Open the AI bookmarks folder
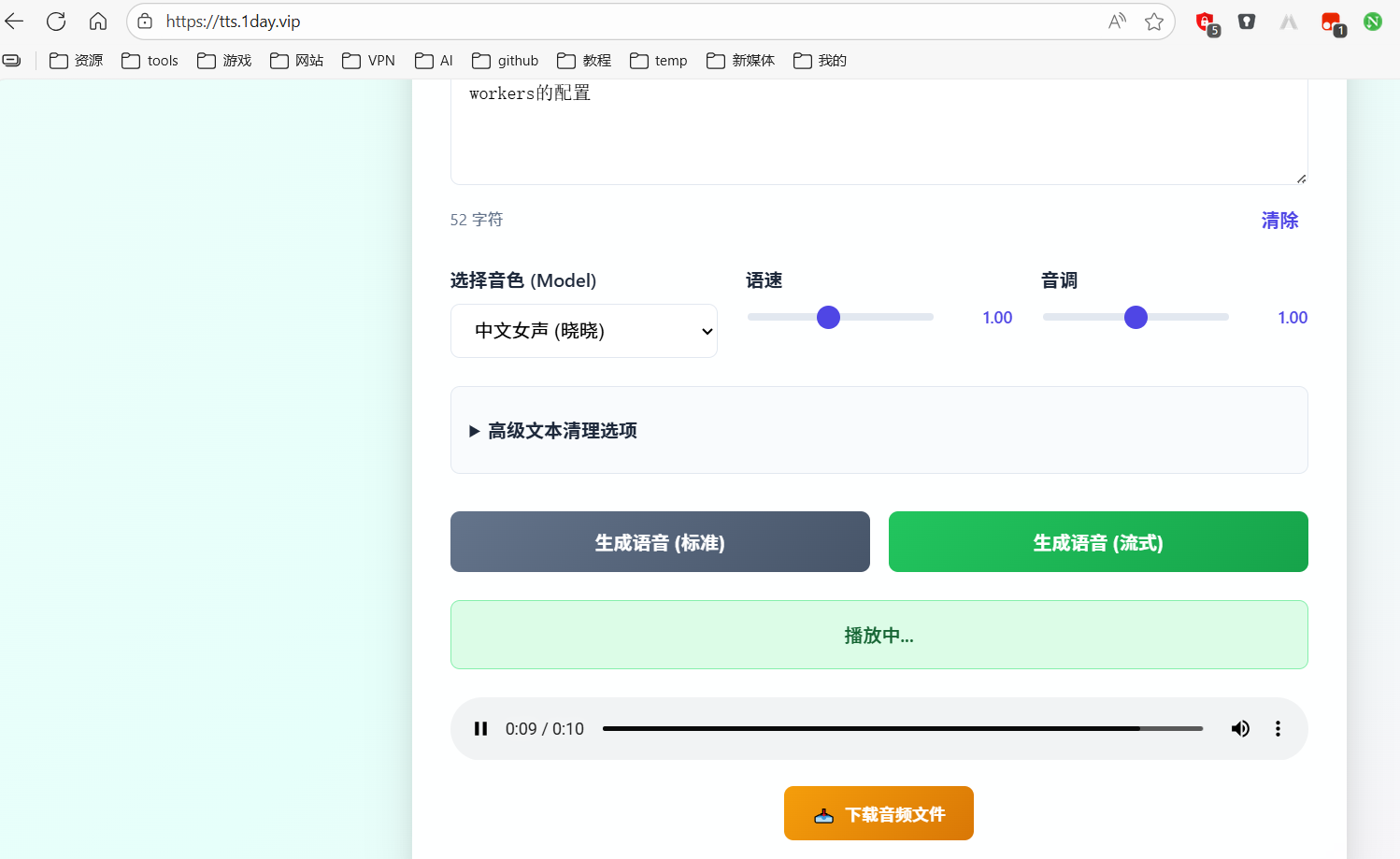1400x859 pixels. [434, 61]
